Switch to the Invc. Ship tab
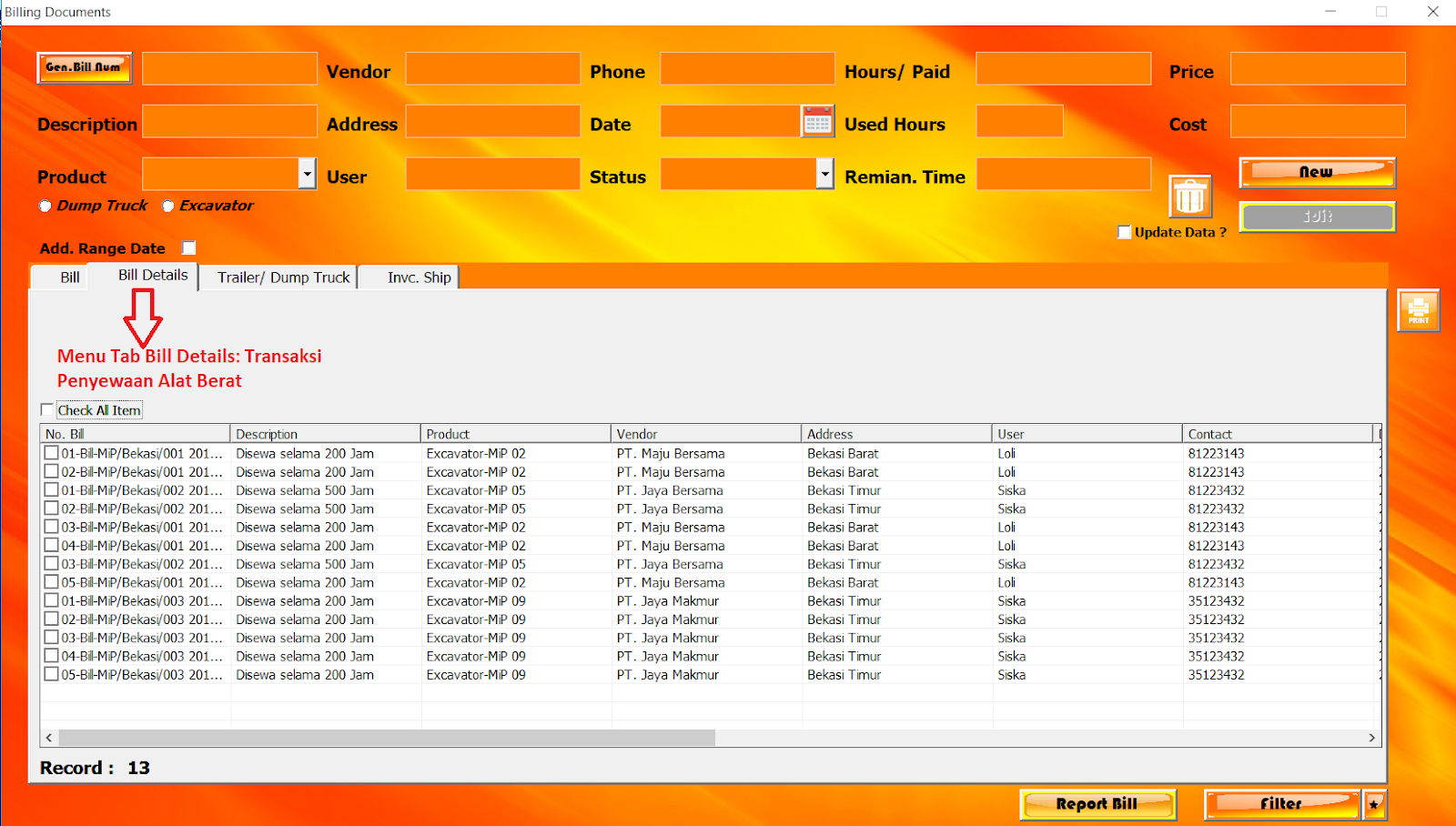This screenshot has width=1456, height=826. [418, 277]
